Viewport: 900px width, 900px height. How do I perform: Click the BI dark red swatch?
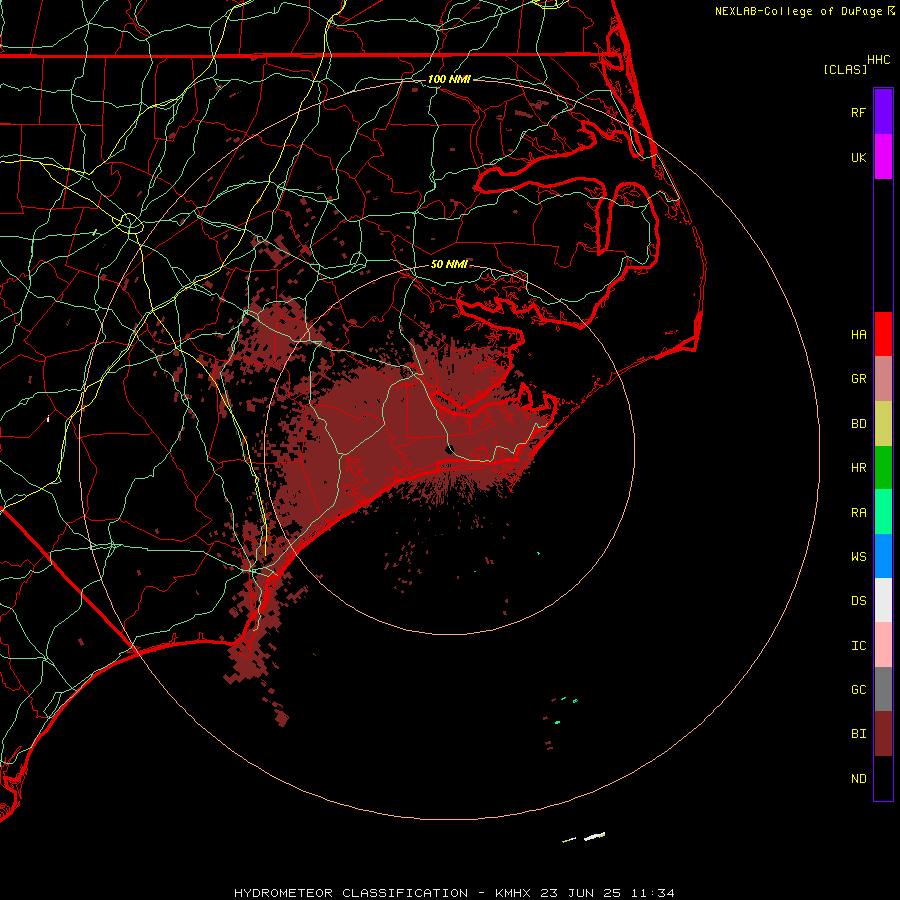click(883, 734)
